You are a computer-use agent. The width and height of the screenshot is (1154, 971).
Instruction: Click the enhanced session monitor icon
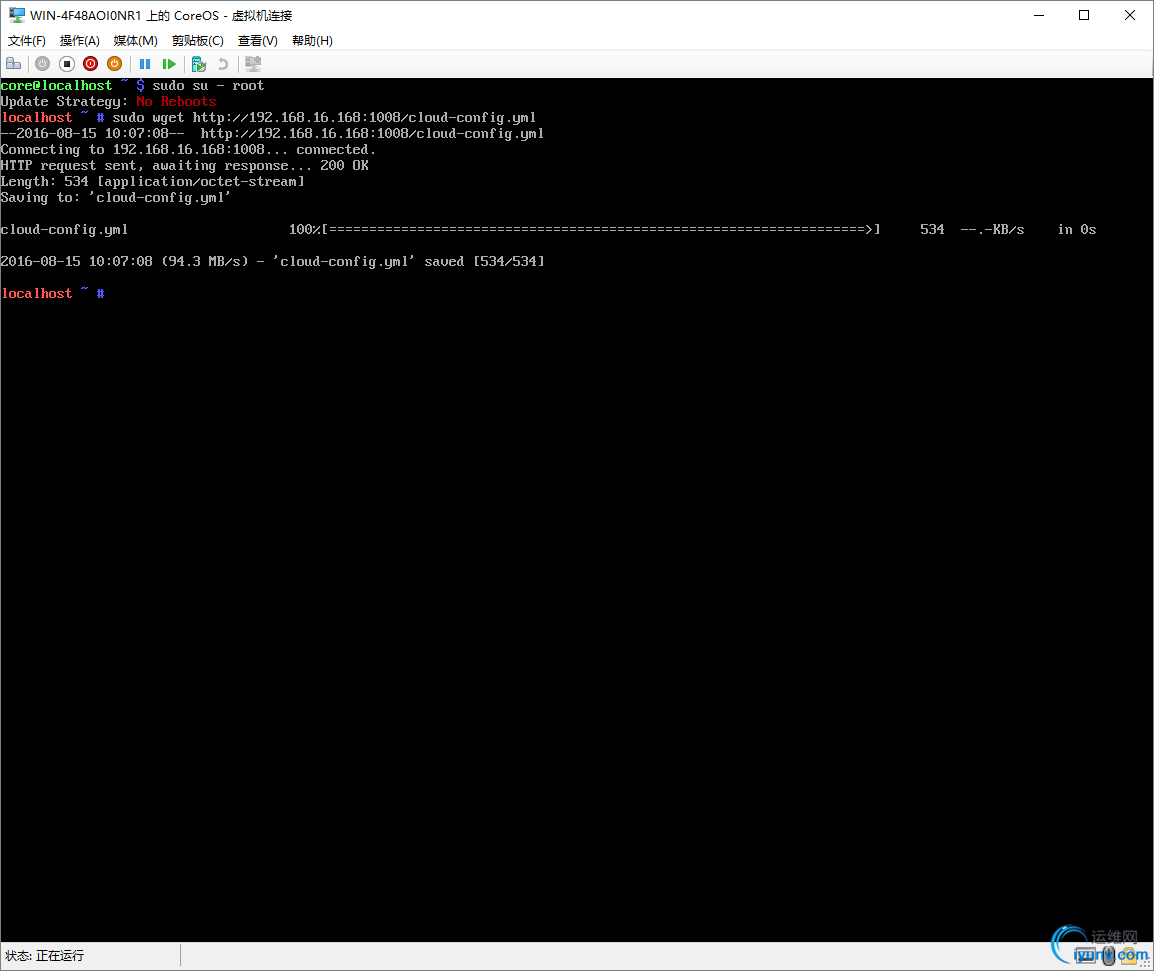click(253, 64)
